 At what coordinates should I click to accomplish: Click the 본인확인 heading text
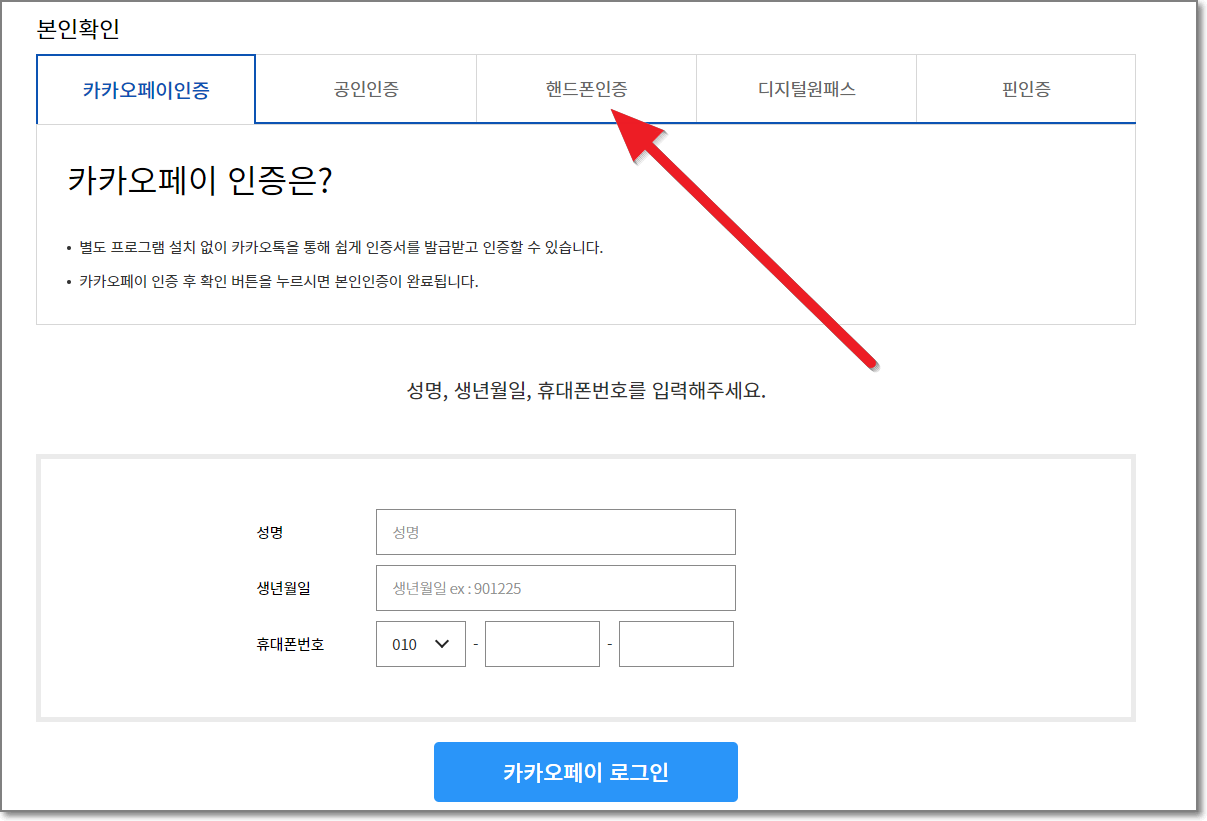click(78, 28)
